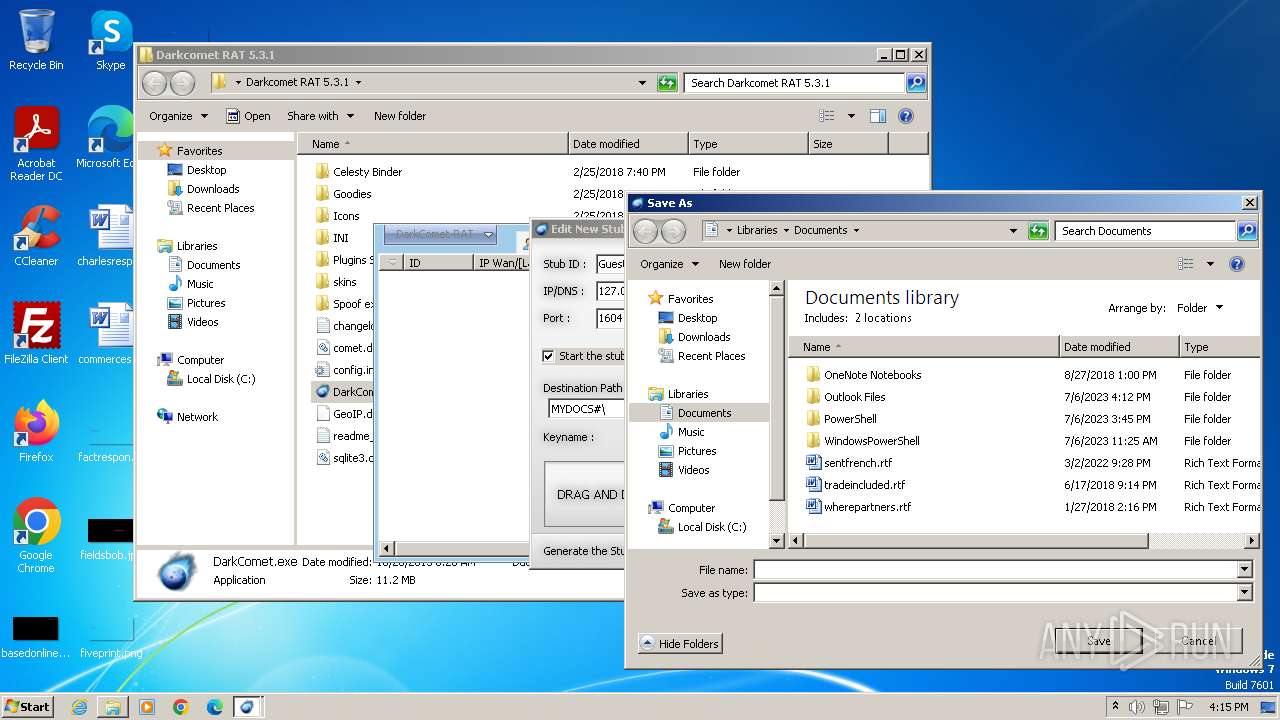1280x720 pixels.
Task: Open Share with dropdown in explorer toolbar
Action: [320, 116]
